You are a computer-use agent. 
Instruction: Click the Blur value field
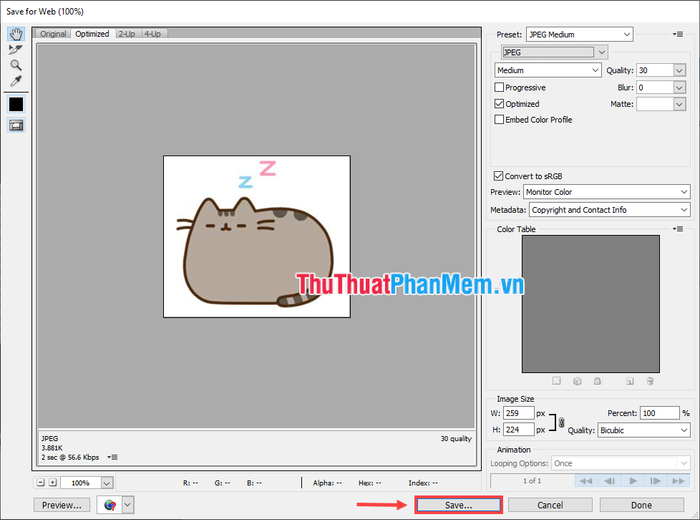(654, 87)
